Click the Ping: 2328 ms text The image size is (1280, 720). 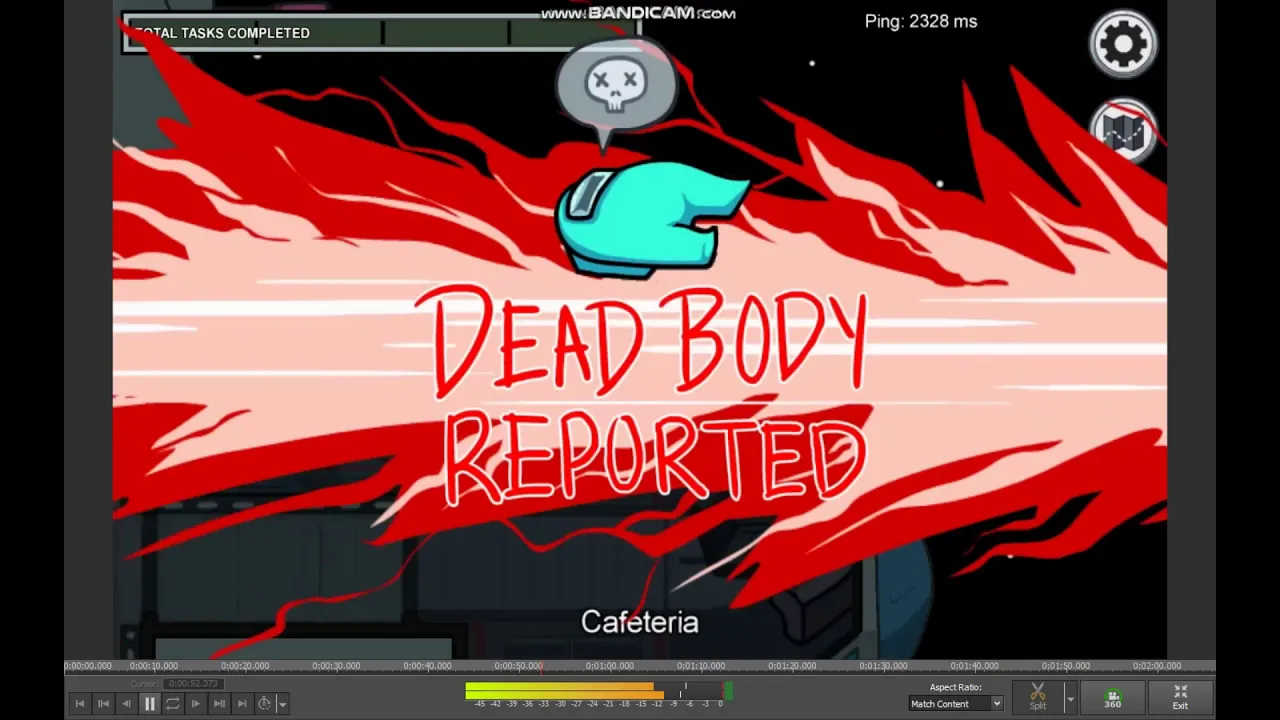921,21
